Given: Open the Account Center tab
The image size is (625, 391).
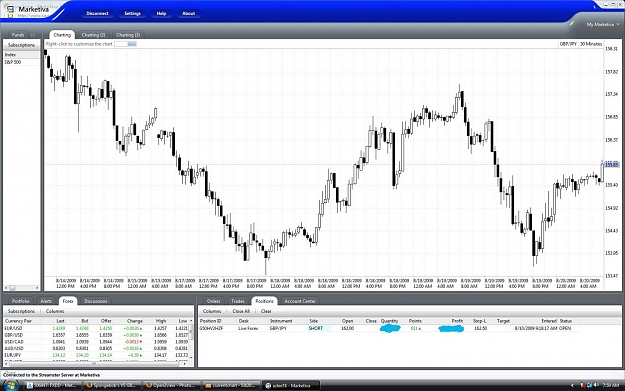Looking at the screenshot, I should (300, 301).
